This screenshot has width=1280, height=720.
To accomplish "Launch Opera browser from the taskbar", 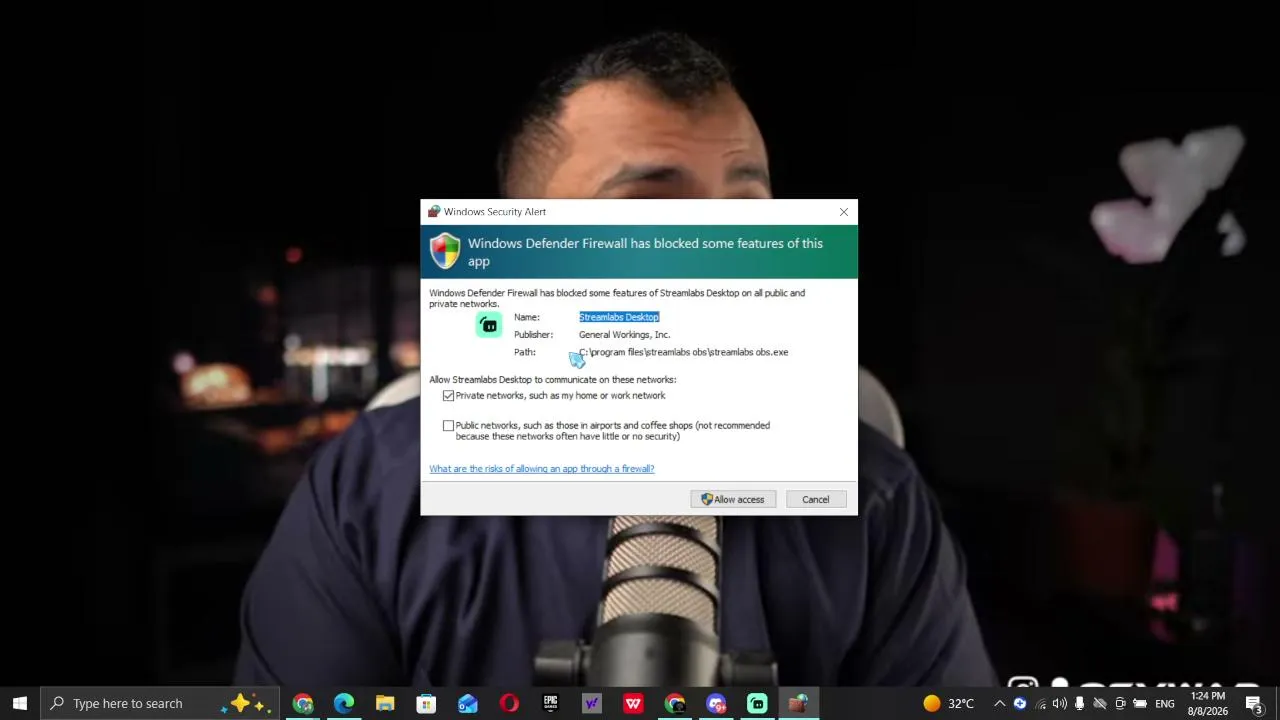I will point(509,704).
